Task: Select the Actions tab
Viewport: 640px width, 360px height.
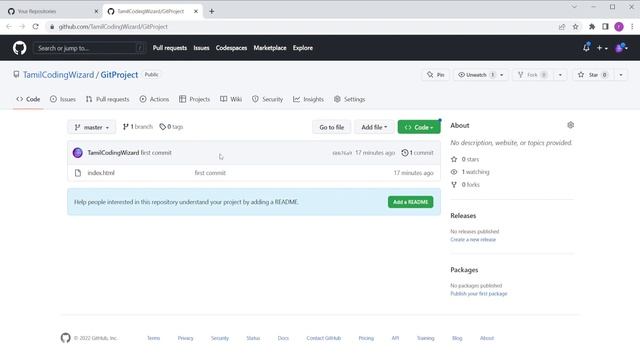Action: 154,99
